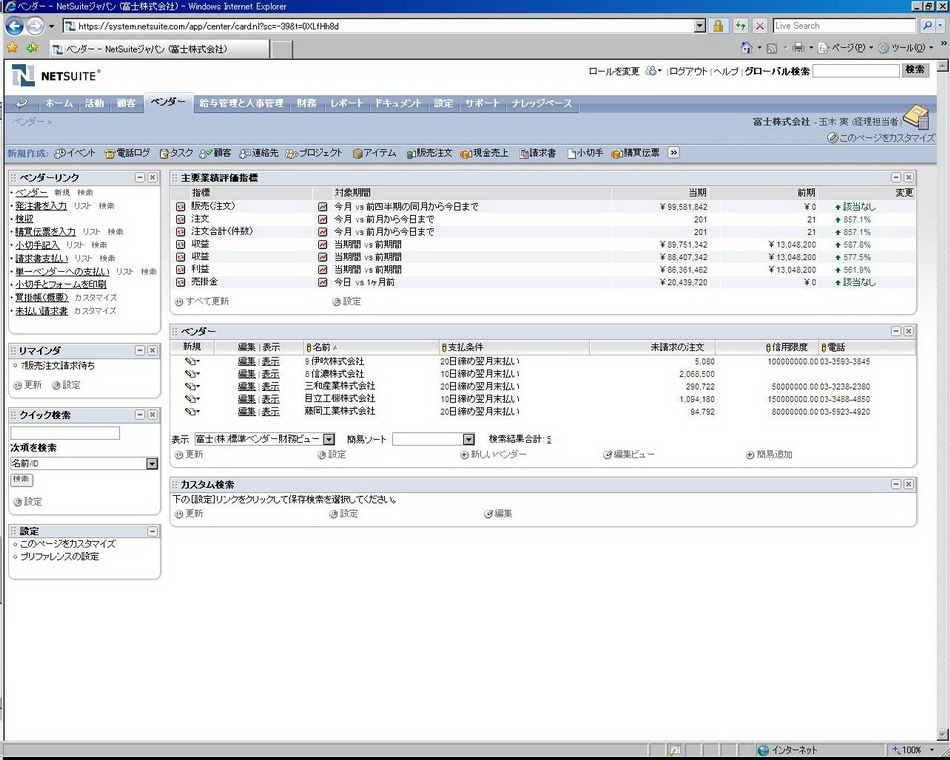Open the 給与管理と人事管理 tab

coord(241,104)
